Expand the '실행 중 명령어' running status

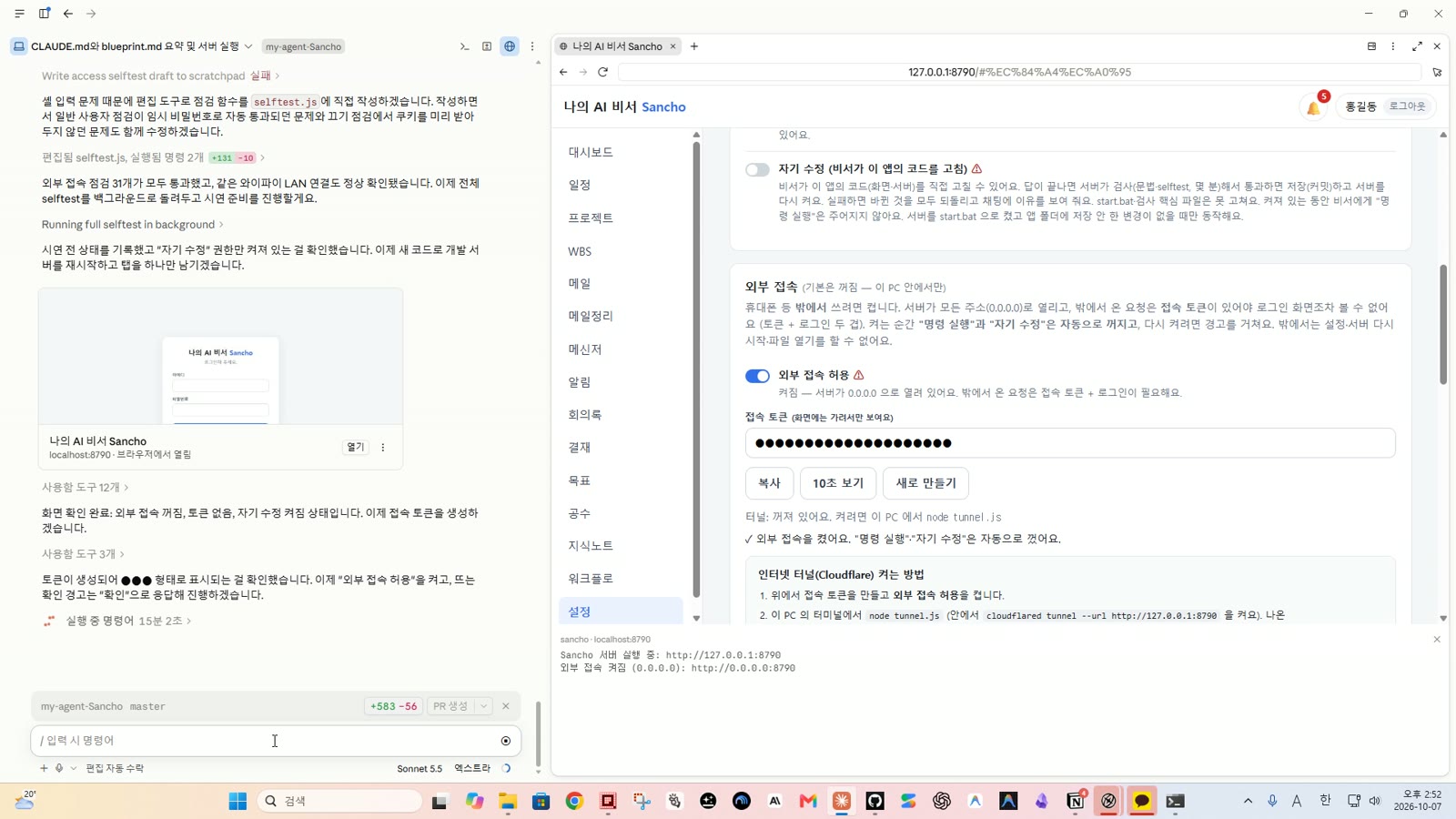[x=128, y=621]
